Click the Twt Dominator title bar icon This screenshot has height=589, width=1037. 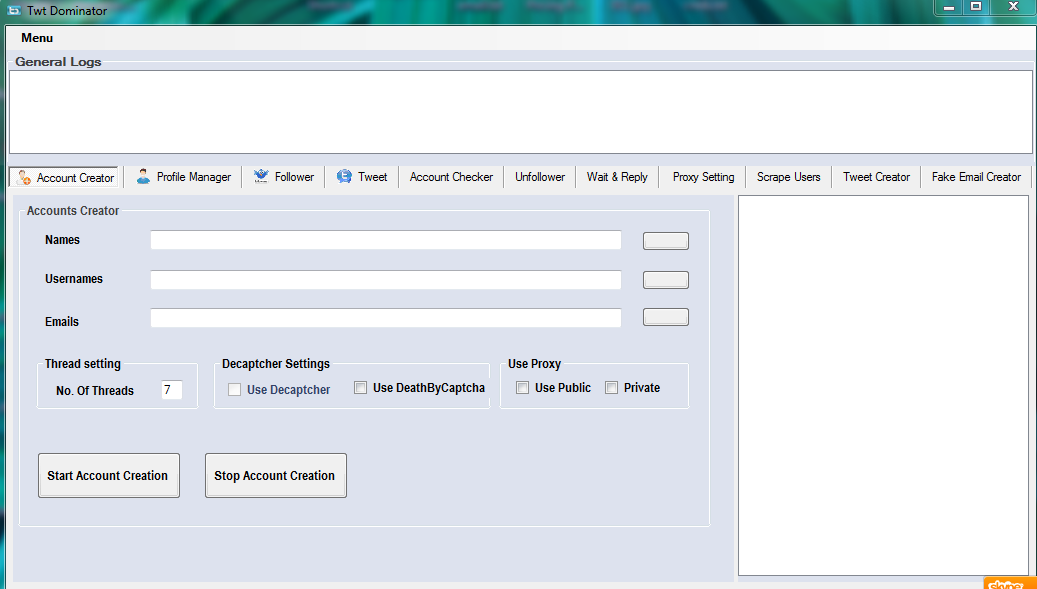click(x=14, y=11)
